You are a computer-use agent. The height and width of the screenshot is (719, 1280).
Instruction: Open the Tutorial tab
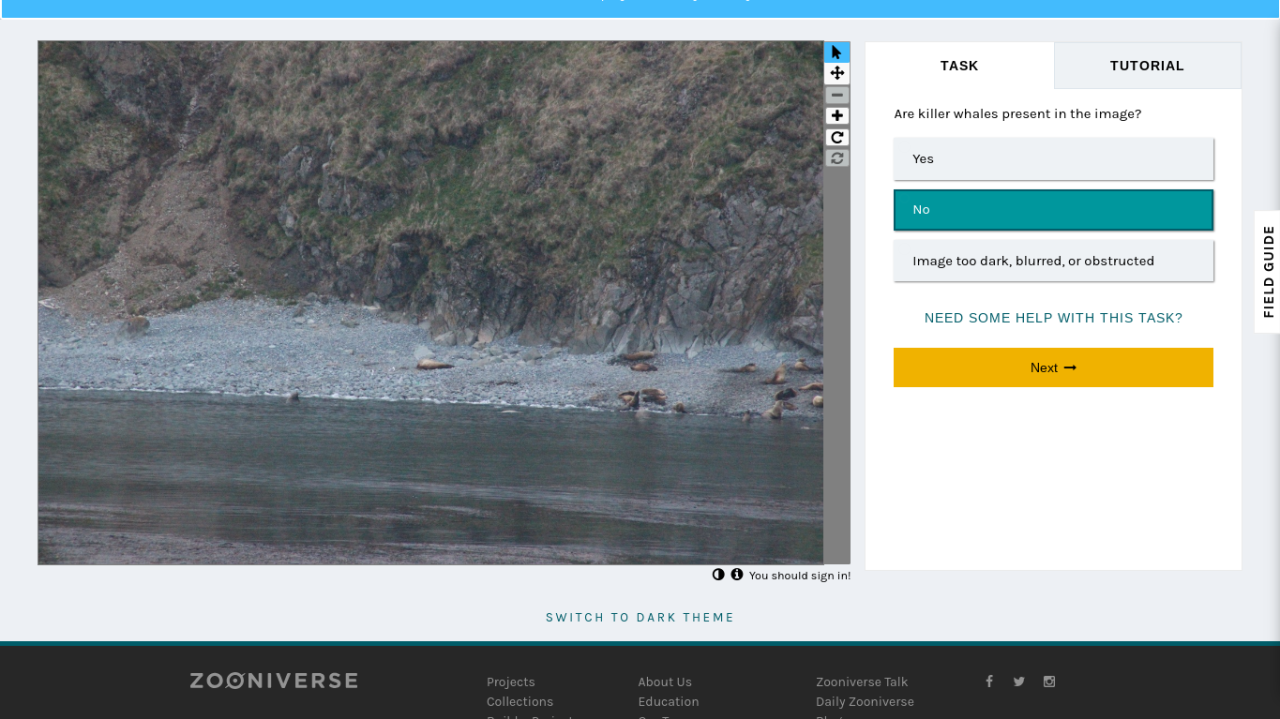(x=1147, y=66)
